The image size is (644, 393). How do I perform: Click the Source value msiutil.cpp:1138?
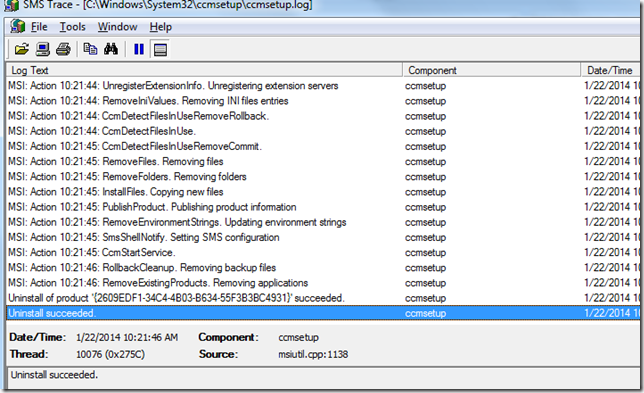[x=313, y=354]
